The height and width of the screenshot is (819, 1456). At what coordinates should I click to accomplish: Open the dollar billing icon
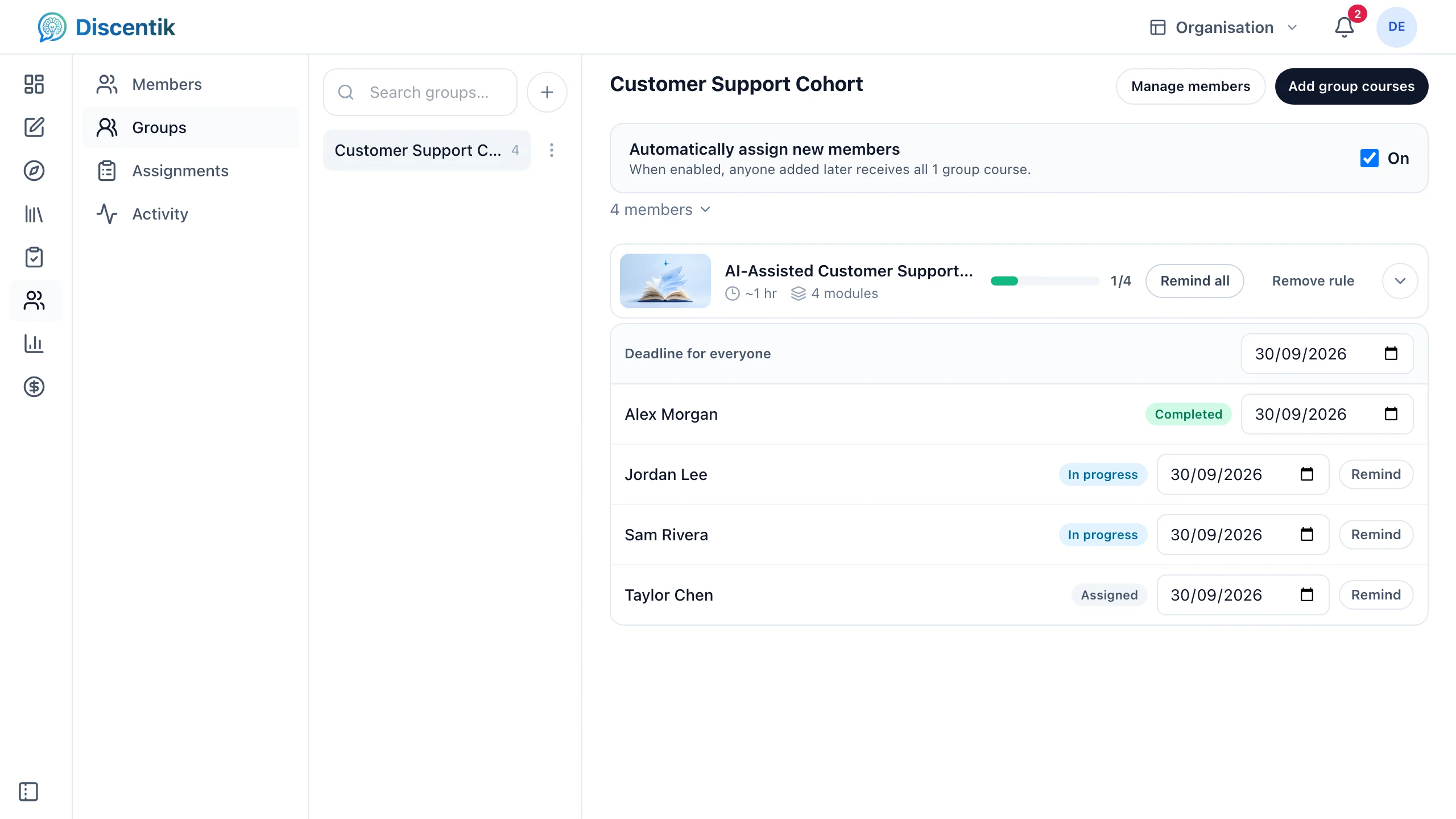(x=34, y=387)
